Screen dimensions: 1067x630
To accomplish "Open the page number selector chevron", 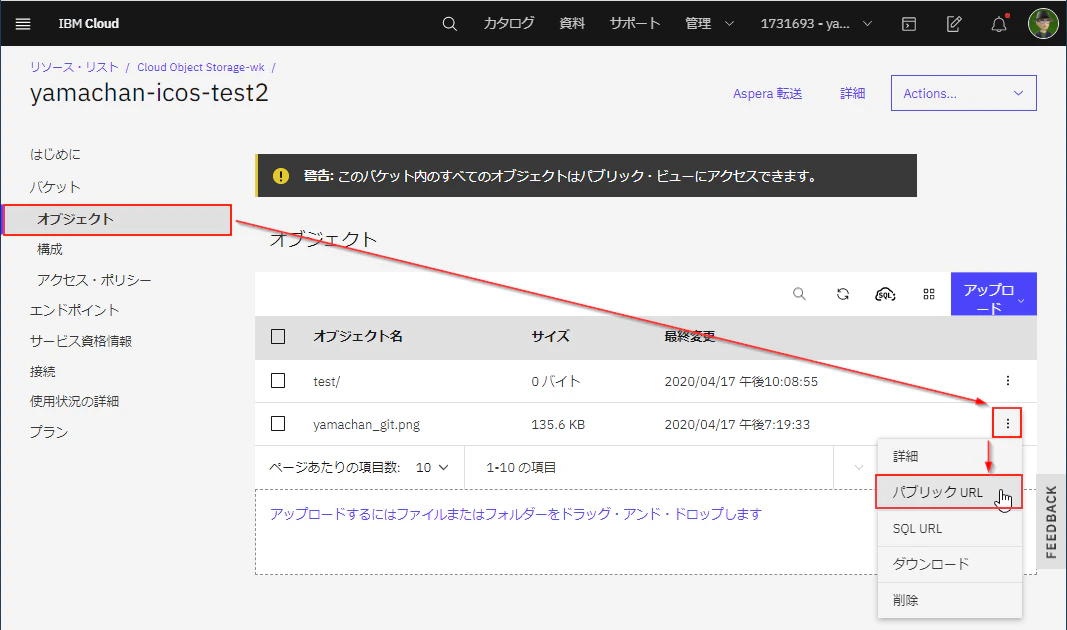I will (x=858, y=467).
